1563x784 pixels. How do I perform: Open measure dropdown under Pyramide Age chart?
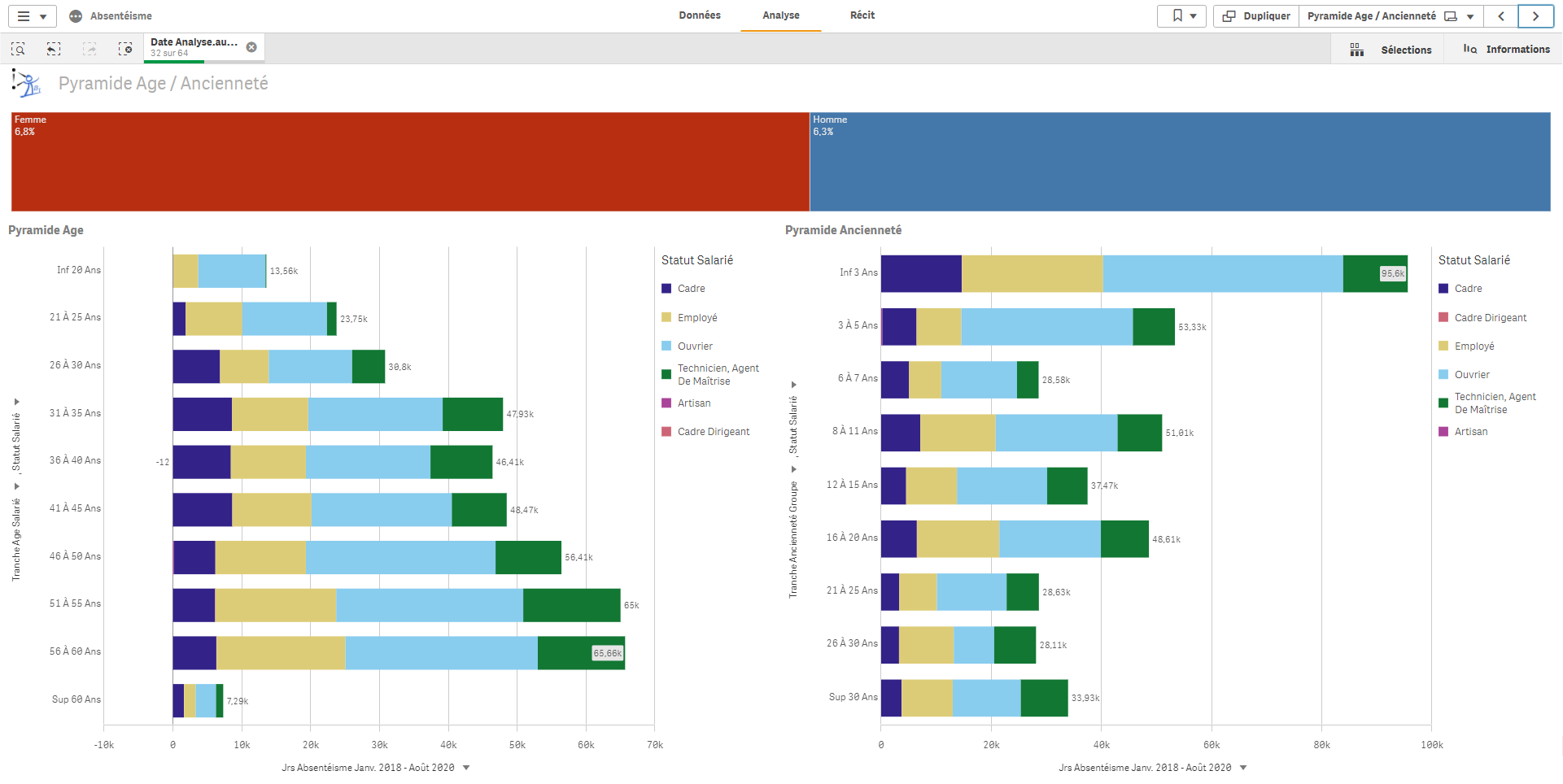point(466,768)
